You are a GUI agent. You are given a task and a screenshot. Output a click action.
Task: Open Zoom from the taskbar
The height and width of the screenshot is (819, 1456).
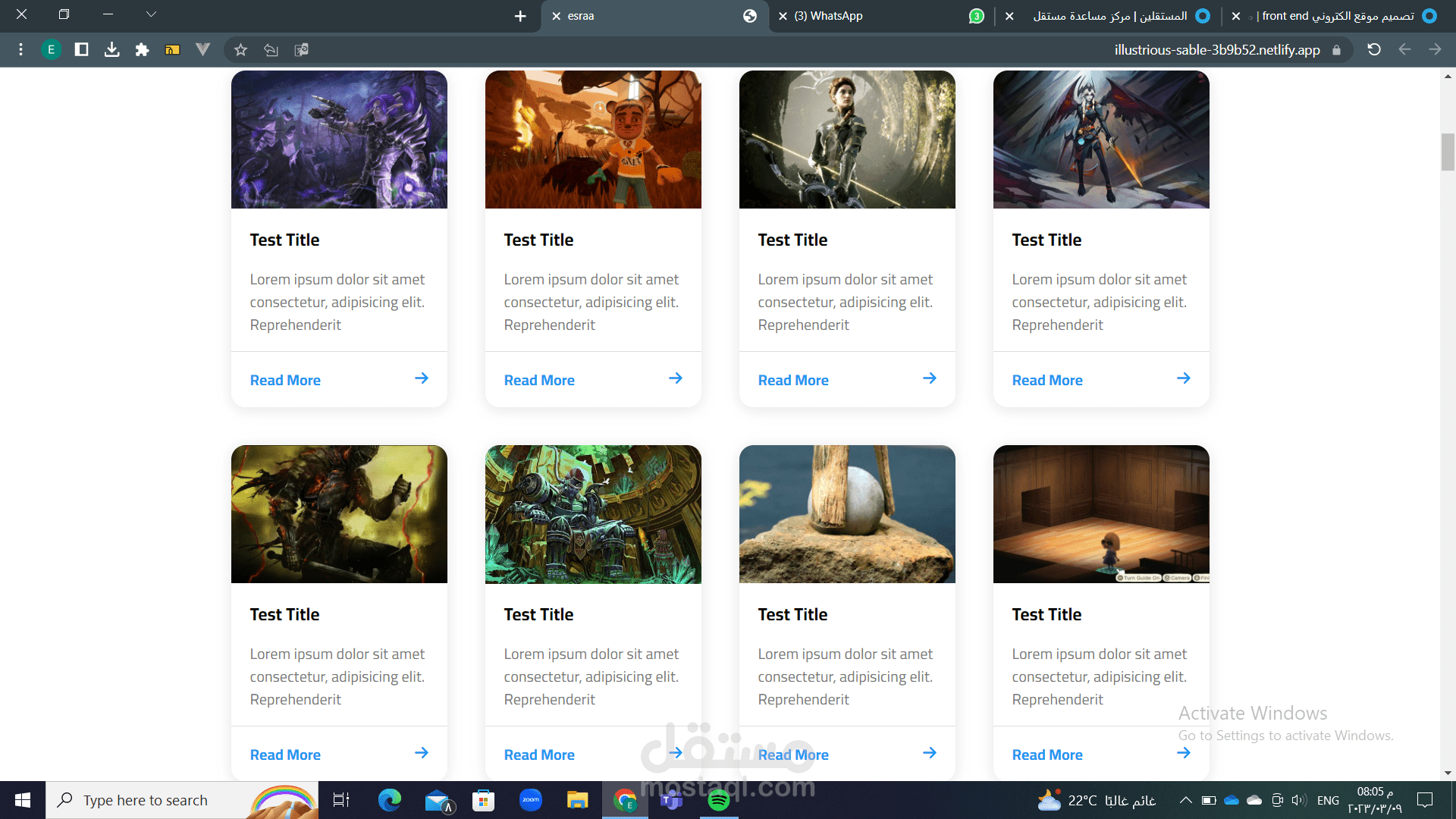tap(531, 800)
